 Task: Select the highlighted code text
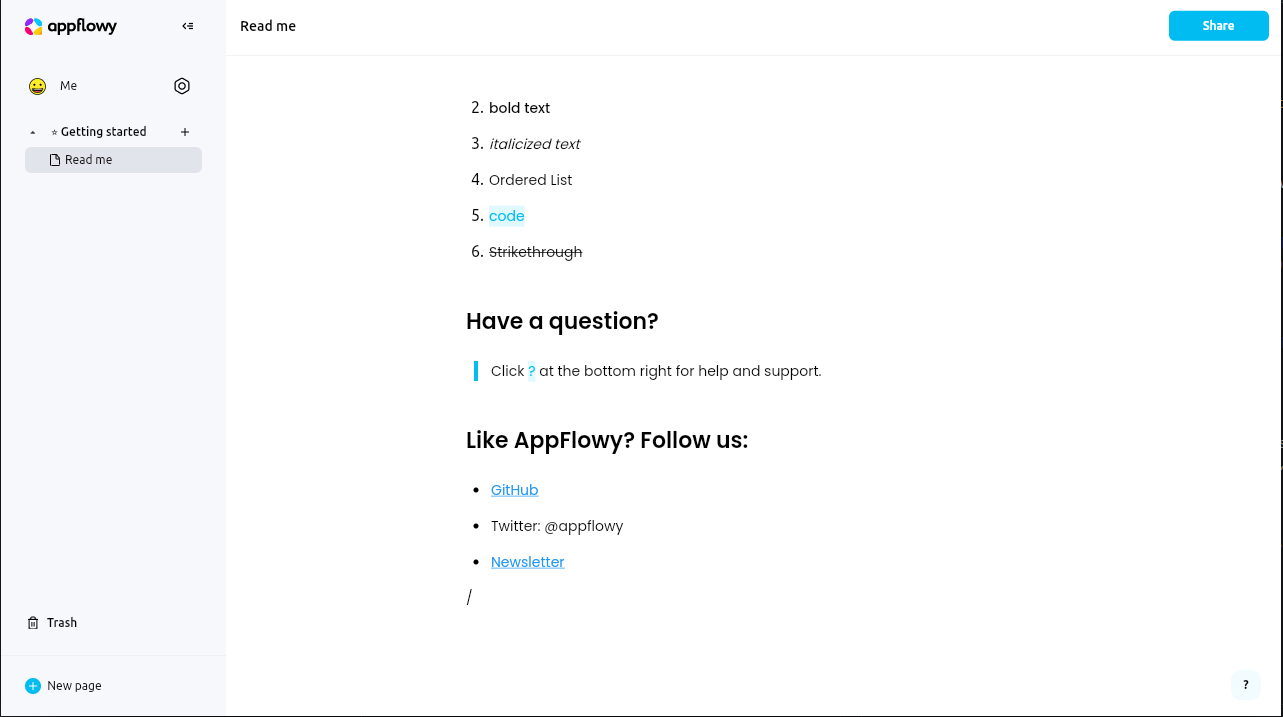[506, 216]
